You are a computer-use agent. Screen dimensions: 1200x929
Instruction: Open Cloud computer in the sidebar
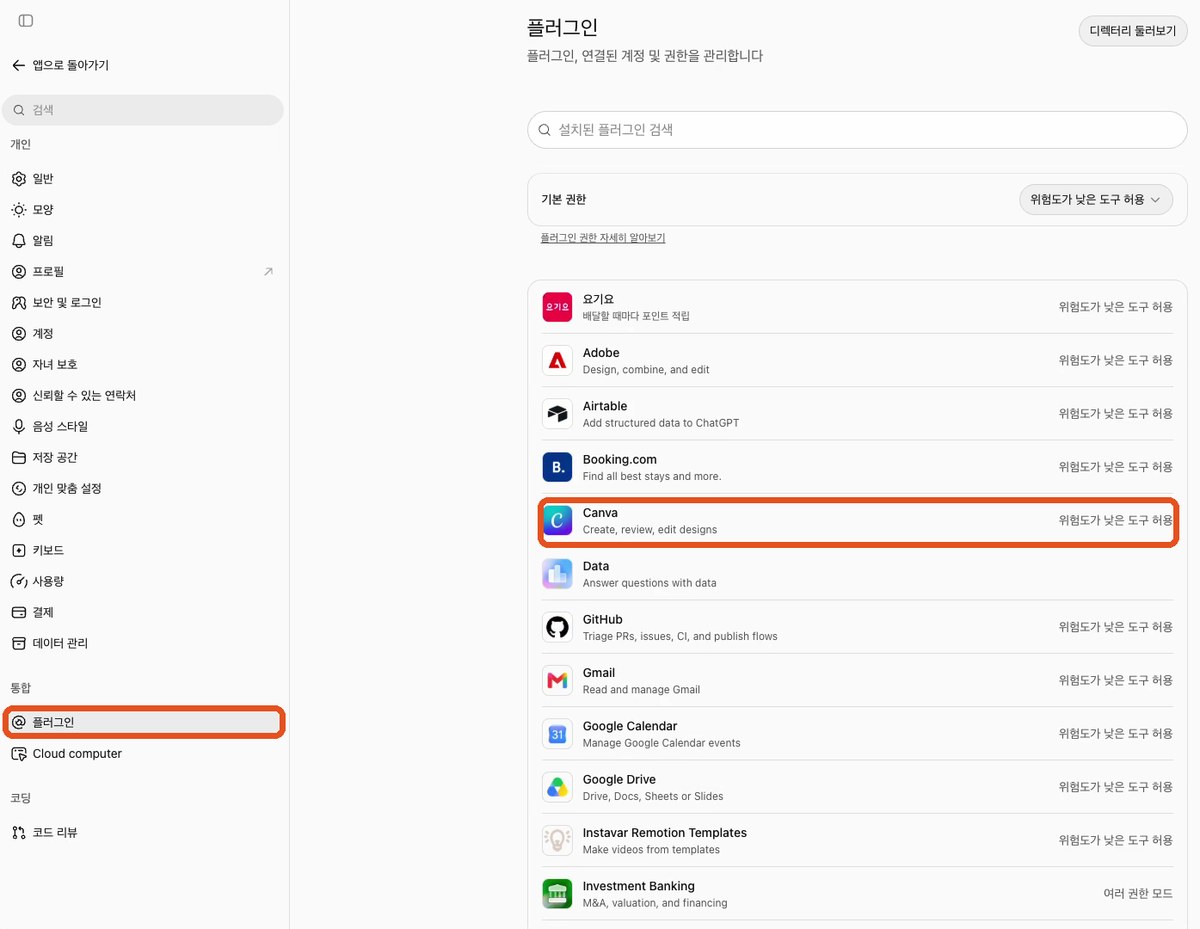tap(144, 754)
